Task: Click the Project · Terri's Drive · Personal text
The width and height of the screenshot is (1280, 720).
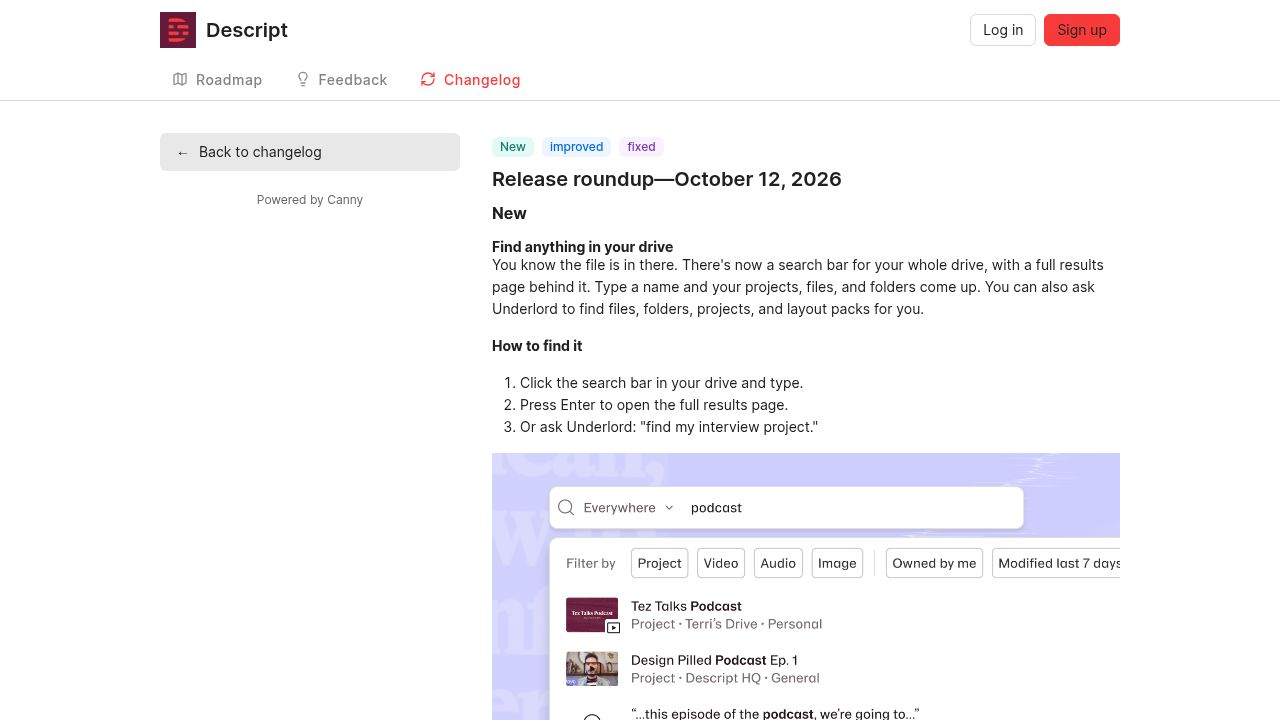Action: pos(727,624)
